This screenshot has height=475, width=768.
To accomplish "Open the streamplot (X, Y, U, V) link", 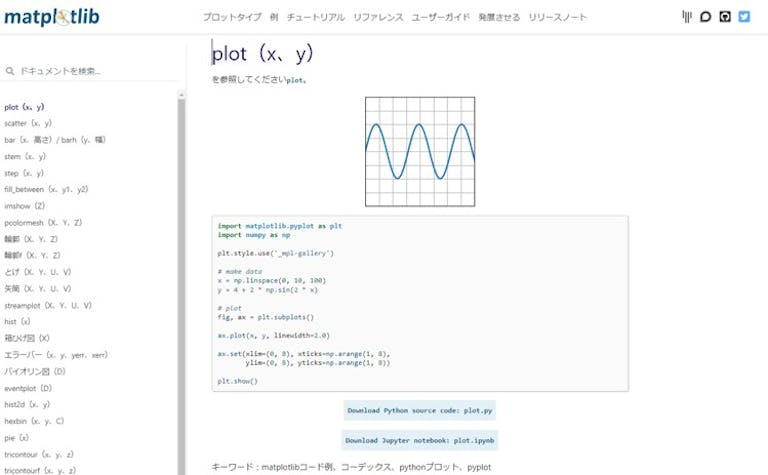I will (48, 306).
